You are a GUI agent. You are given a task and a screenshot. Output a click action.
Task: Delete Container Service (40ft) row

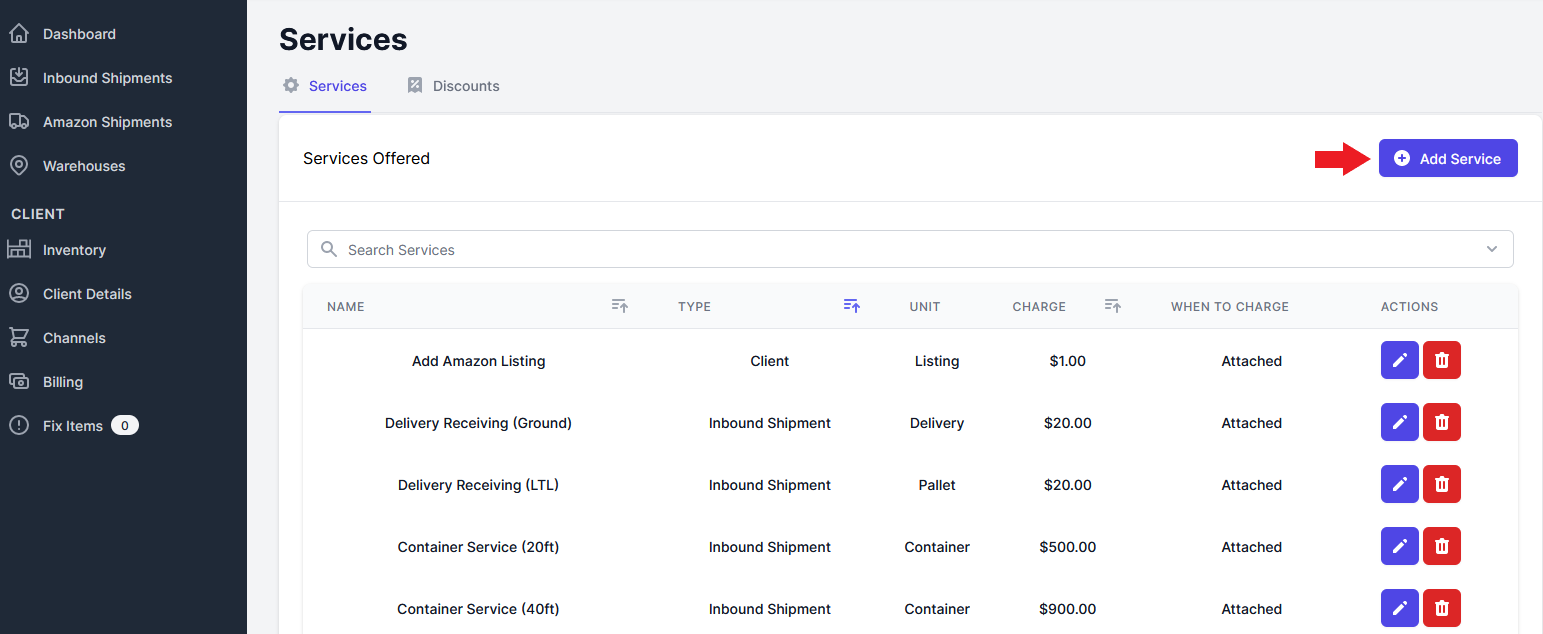1441,608
